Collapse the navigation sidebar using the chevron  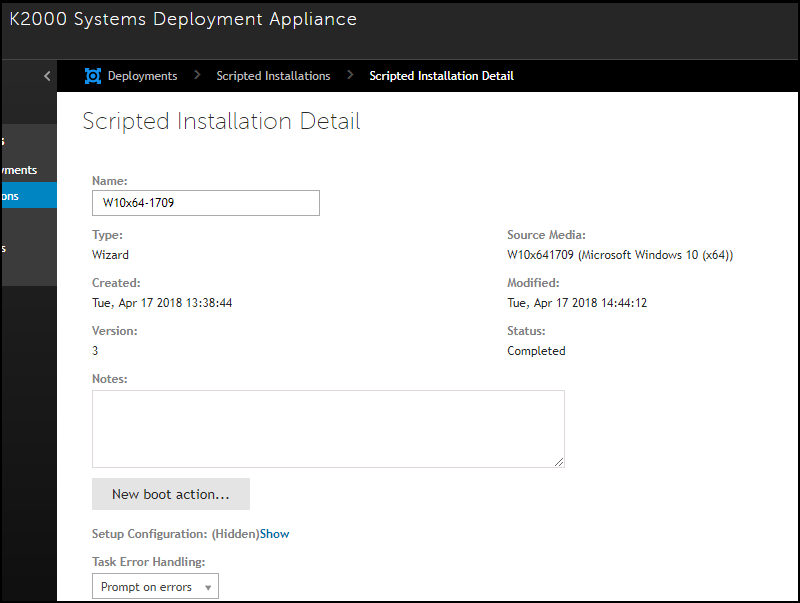click(x=46, y=75)
